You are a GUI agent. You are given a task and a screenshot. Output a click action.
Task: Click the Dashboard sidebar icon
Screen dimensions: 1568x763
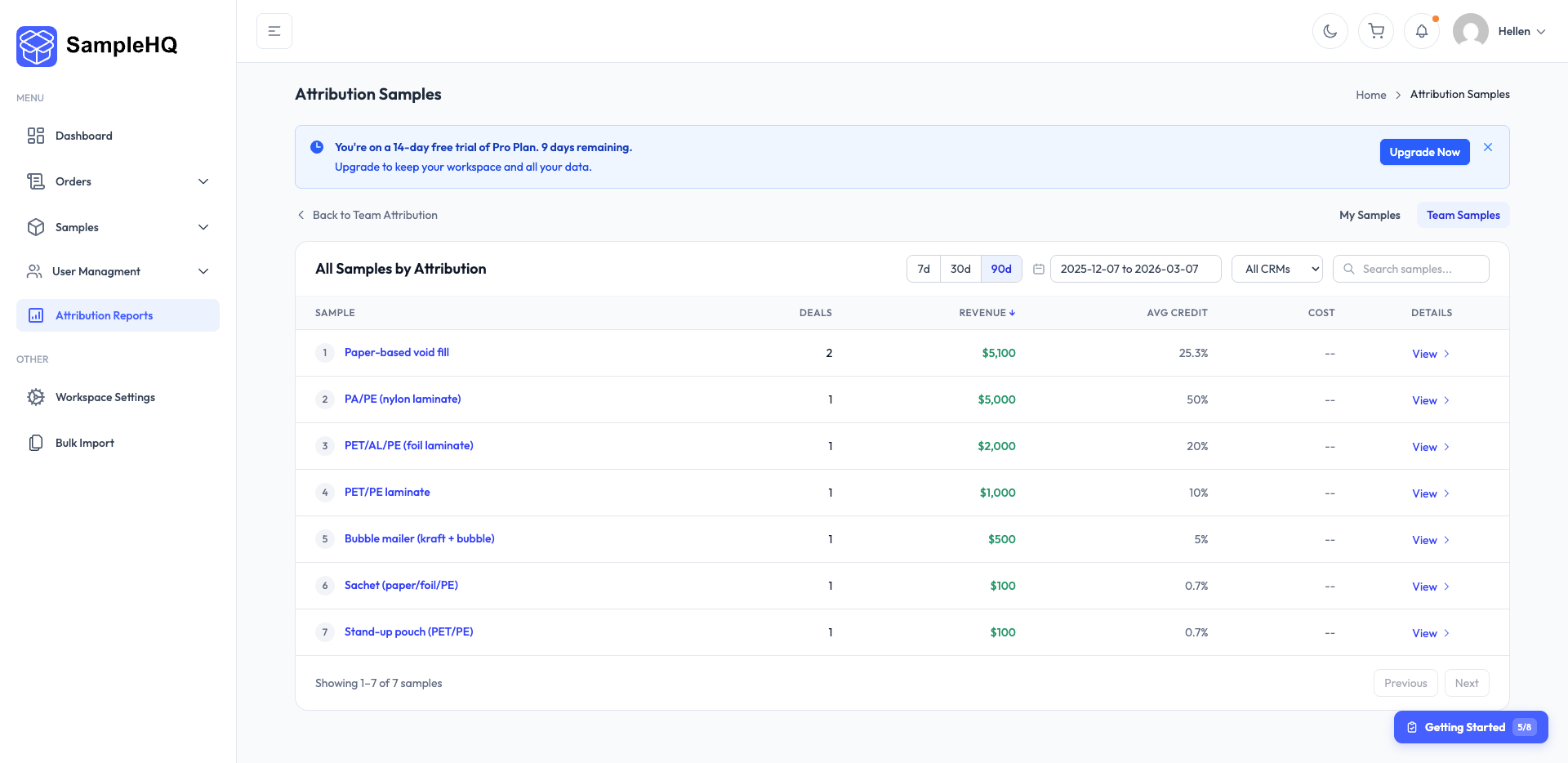click(36, 136)
